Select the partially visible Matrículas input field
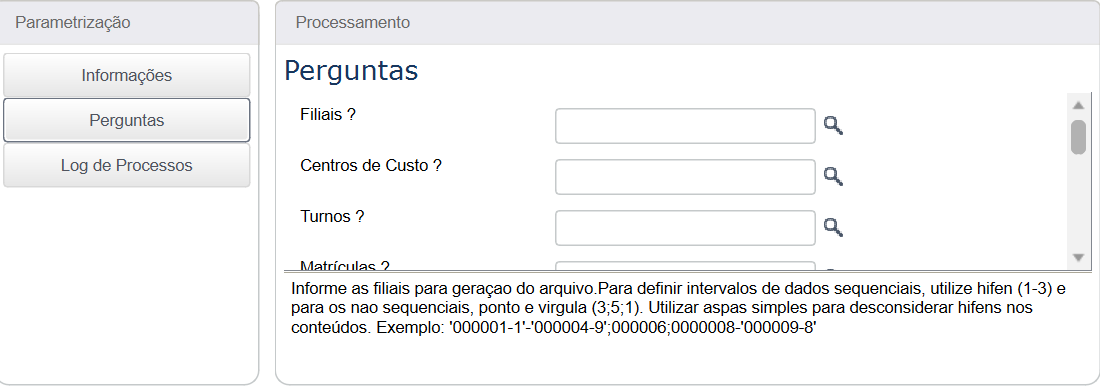This screenshot has width=1100, height=388. point(685,265)
